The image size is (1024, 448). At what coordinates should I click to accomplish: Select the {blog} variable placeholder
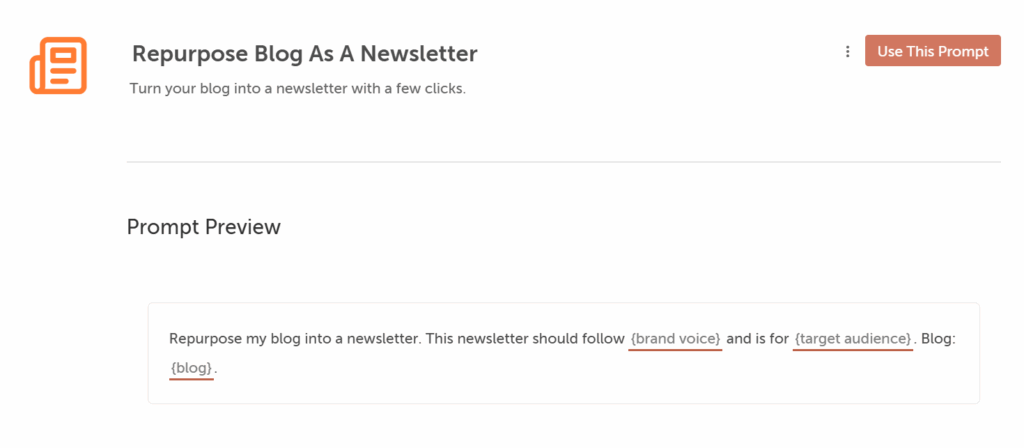coord(191,368)
